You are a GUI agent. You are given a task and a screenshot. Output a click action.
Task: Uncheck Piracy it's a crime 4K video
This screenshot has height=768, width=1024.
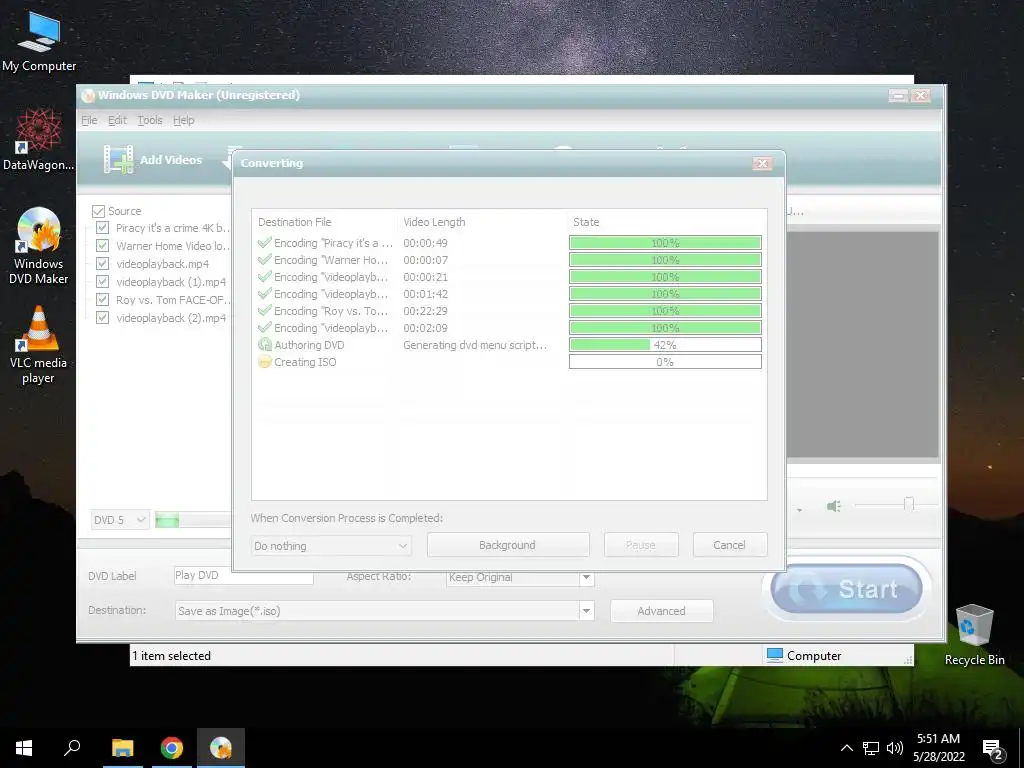pos(103,227)
